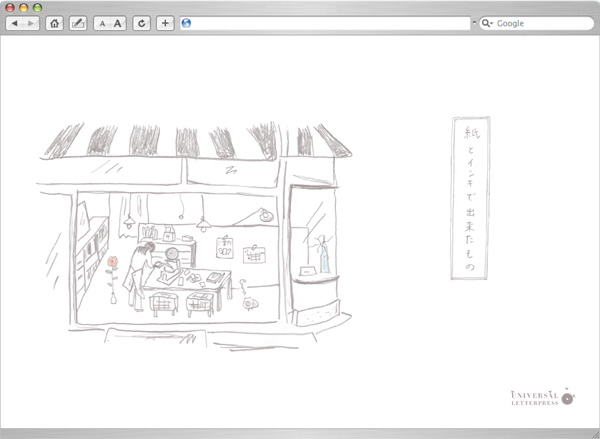The image size is (600, 439).
Task: Click the globe site icon in address bar
Action: [186, 23]
